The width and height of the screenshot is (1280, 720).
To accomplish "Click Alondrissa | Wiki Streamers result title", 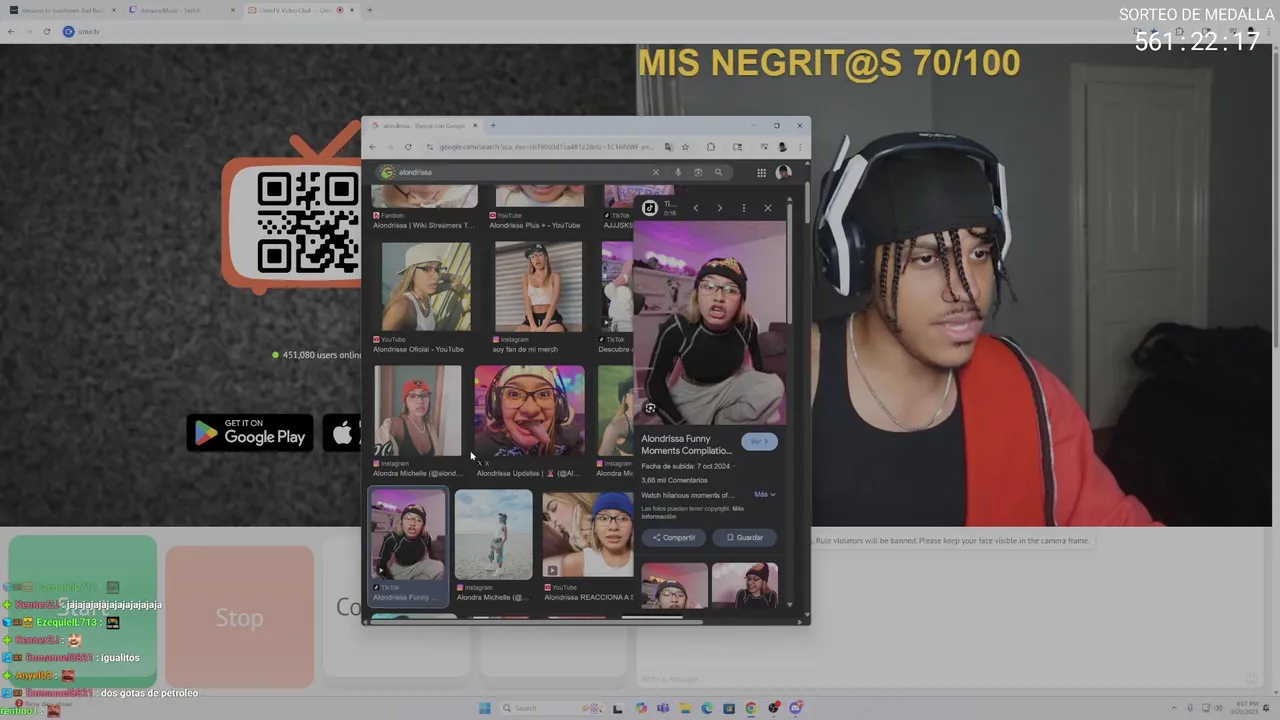I will click(423, 225).
